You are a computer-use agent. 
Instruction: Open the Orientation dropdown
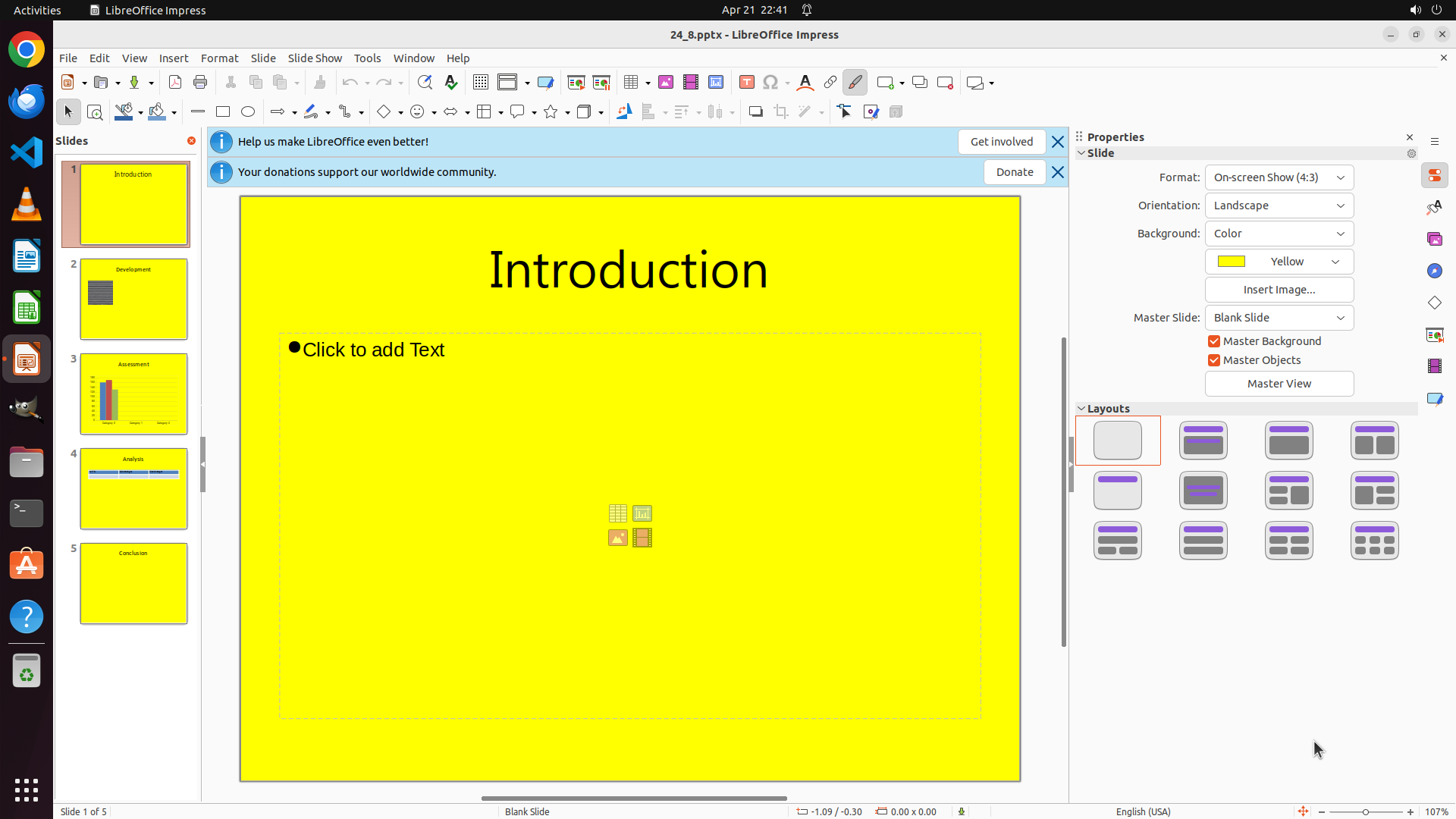click(x=1279, y=206)
